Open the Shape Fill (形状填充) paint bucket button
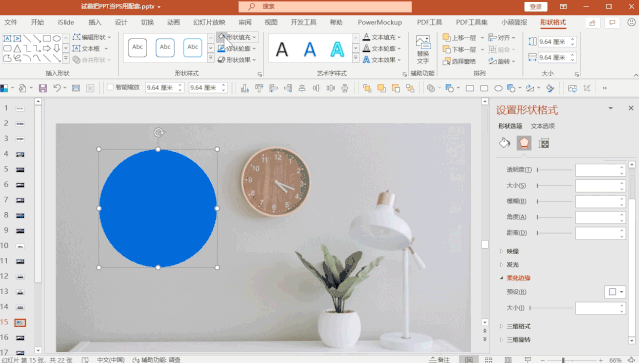Viewport: 639px width, 363px height. pos(238,37)
